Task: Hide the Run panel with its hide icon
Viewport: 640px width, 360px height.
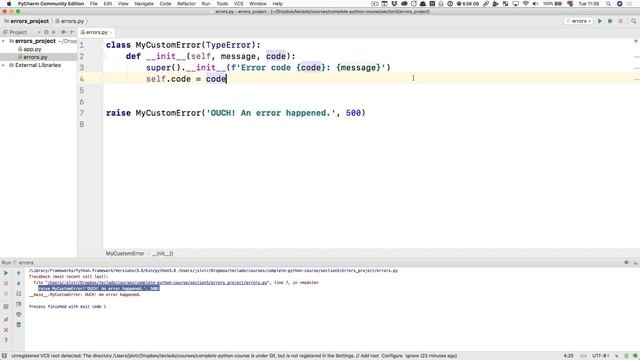Action: tap(636, 262)
